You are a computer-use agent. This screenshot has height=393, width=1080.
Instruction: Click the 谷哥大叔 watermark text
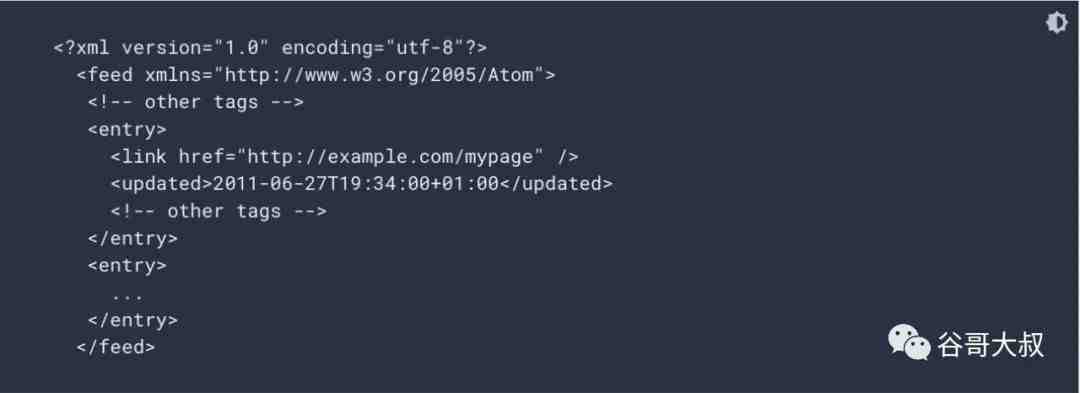click(990, 344)
